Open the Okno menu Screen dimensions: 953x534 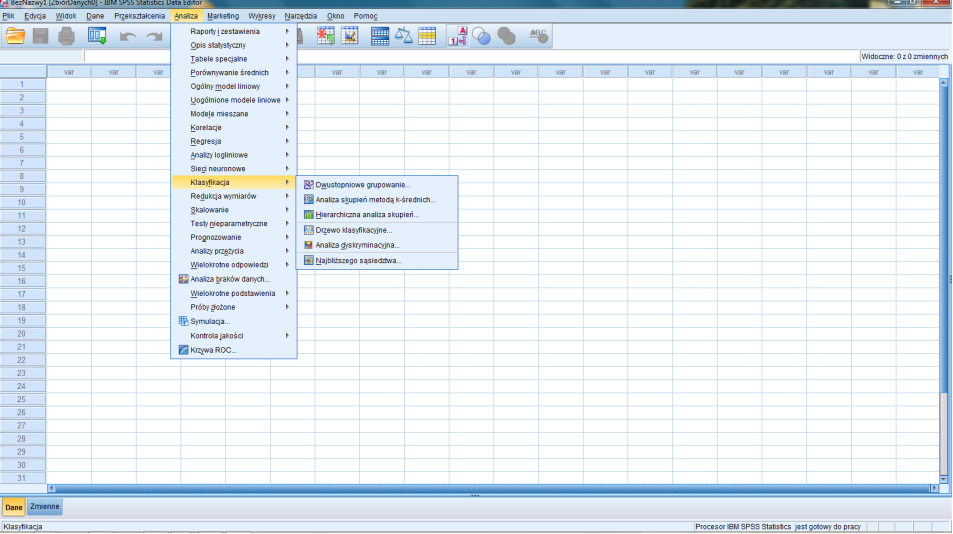(x=335, y=16)
